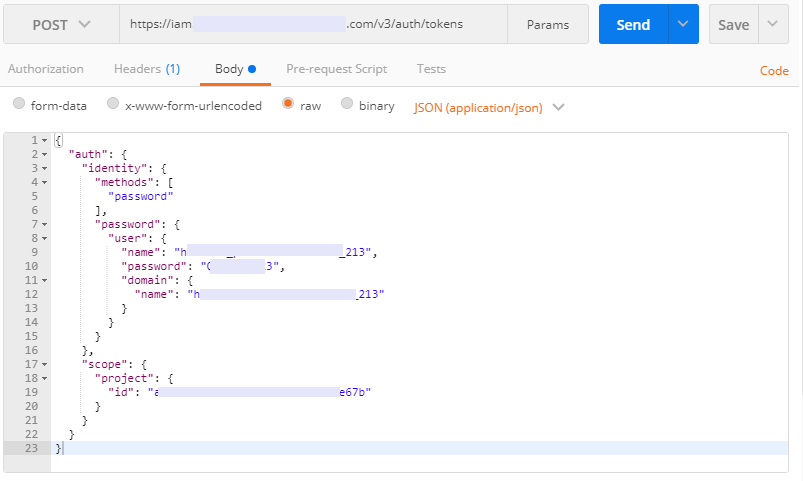Image resolution: width=803 pixels, height=481 pixels.
Task: Collapse the "auth" block on line 2
Action: (x=45, y=154)
